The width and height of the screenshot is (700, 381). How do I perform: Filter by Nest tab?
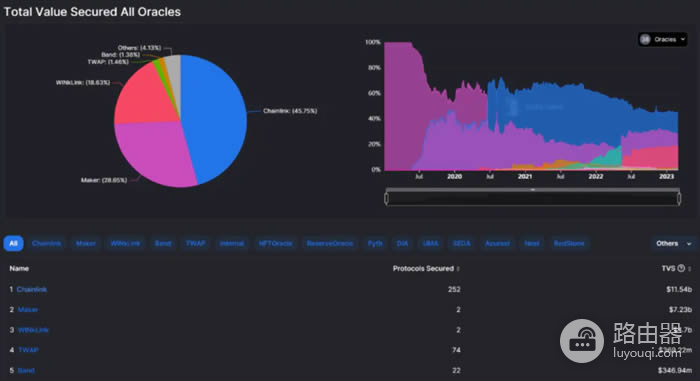532,243
